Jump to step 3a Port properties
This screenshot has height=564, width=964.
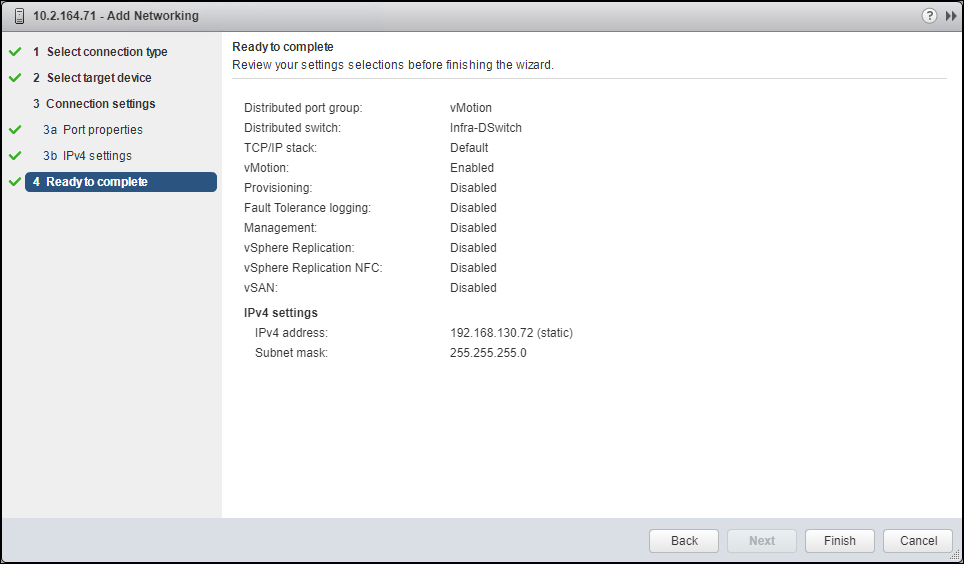tap(102, 130)
